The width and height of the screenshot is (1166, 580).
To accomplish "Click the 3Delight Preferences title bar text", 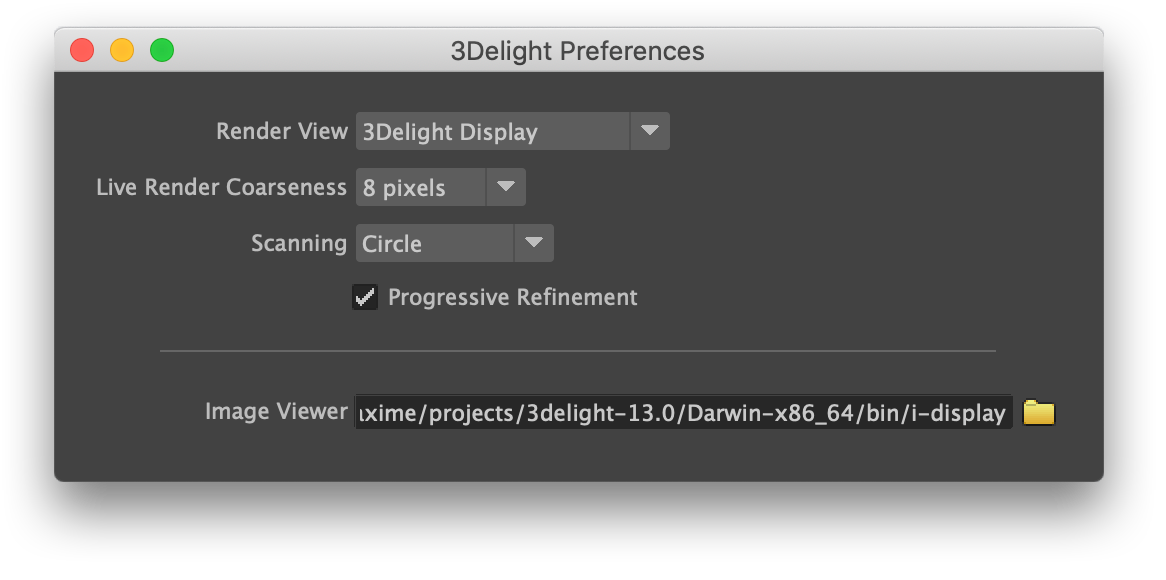I will (x=577, y=51).
